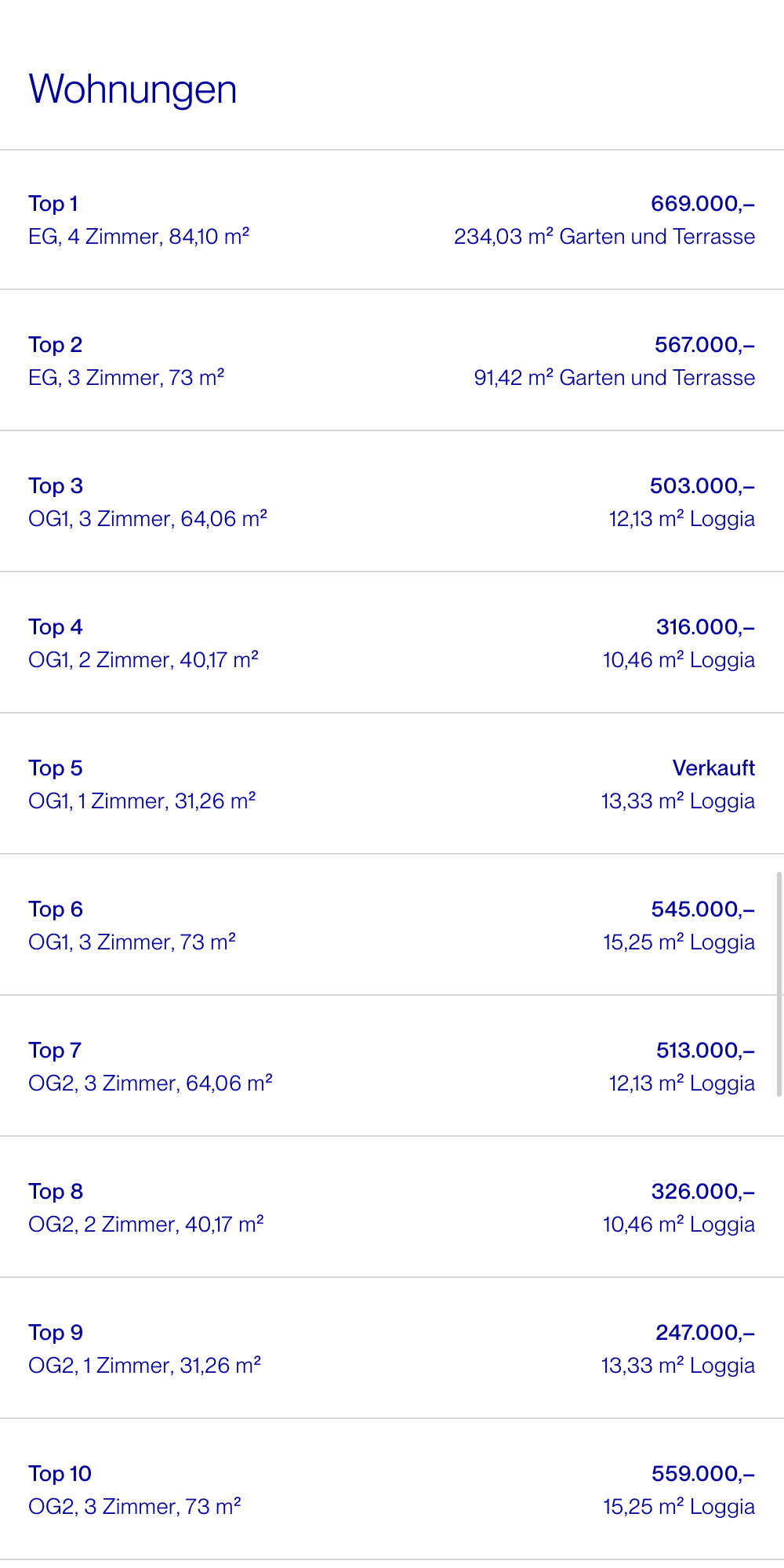Click the Wohnungen heading
This screenshot has height=1568, width=784.
(133, 89)
